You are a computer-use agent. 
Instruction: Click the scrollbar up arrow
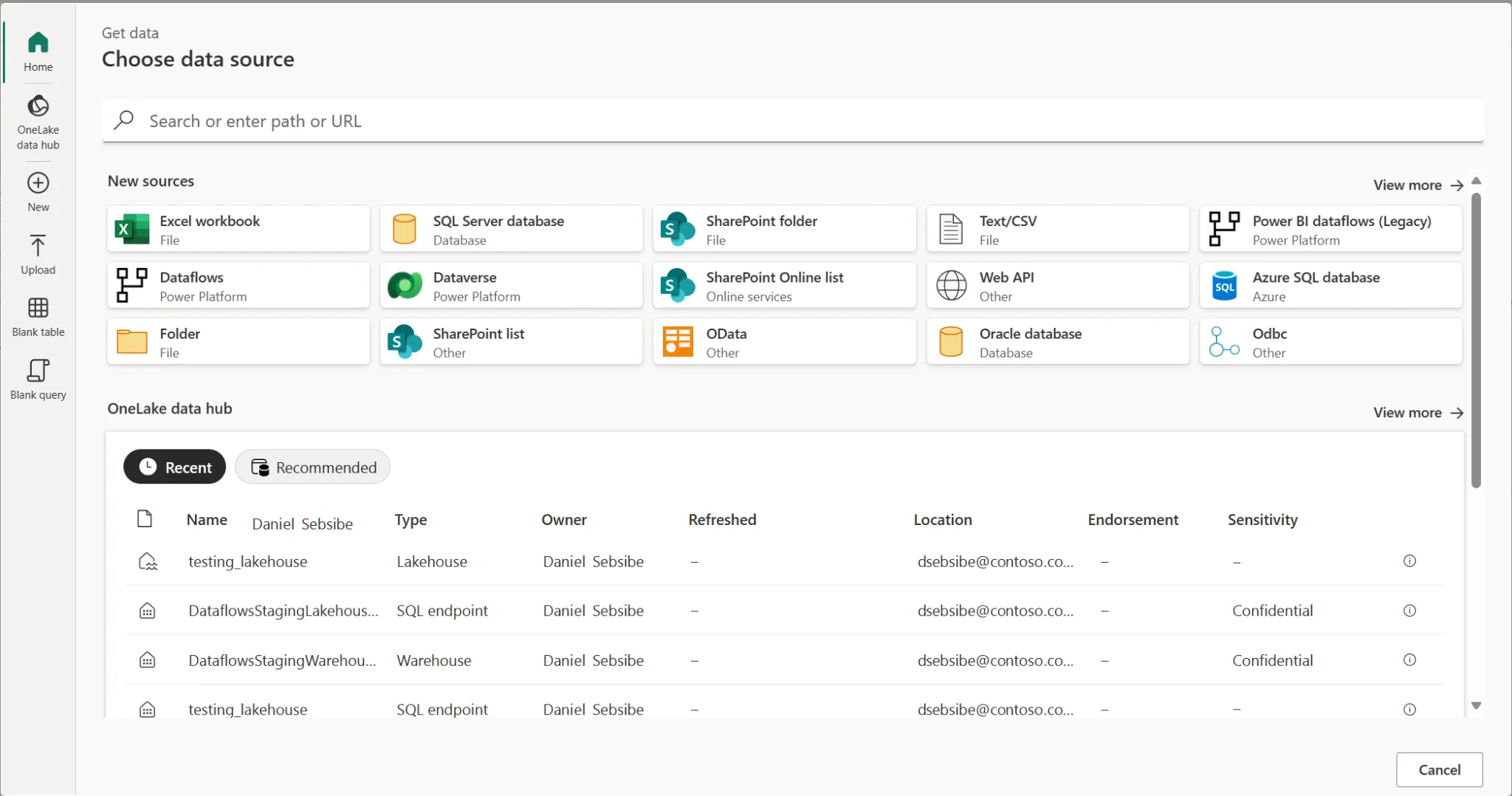pyautogui.click(x=1476, y=181)
